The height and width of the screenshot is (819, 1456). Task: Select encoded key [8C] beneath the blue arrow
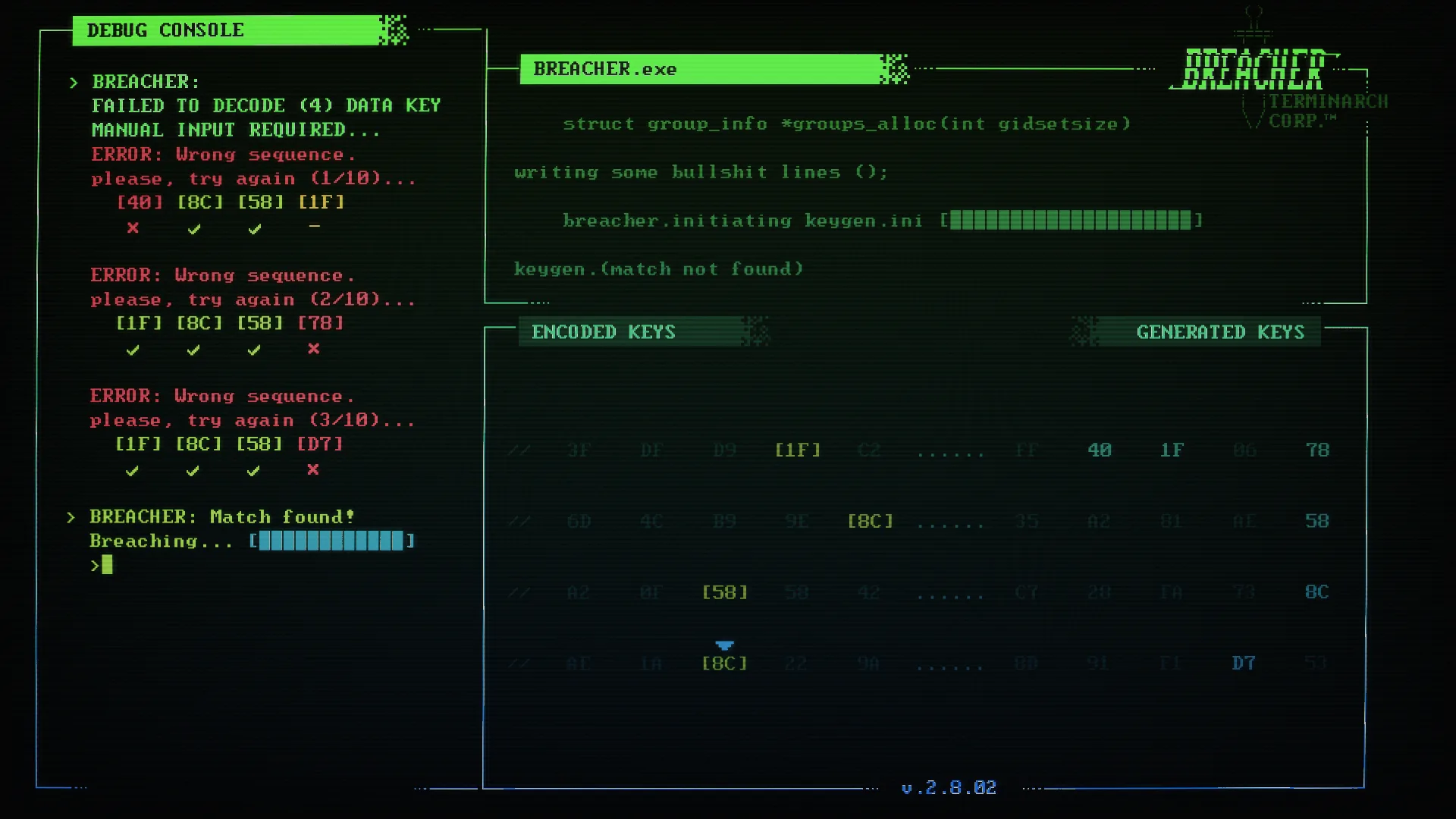725,664
